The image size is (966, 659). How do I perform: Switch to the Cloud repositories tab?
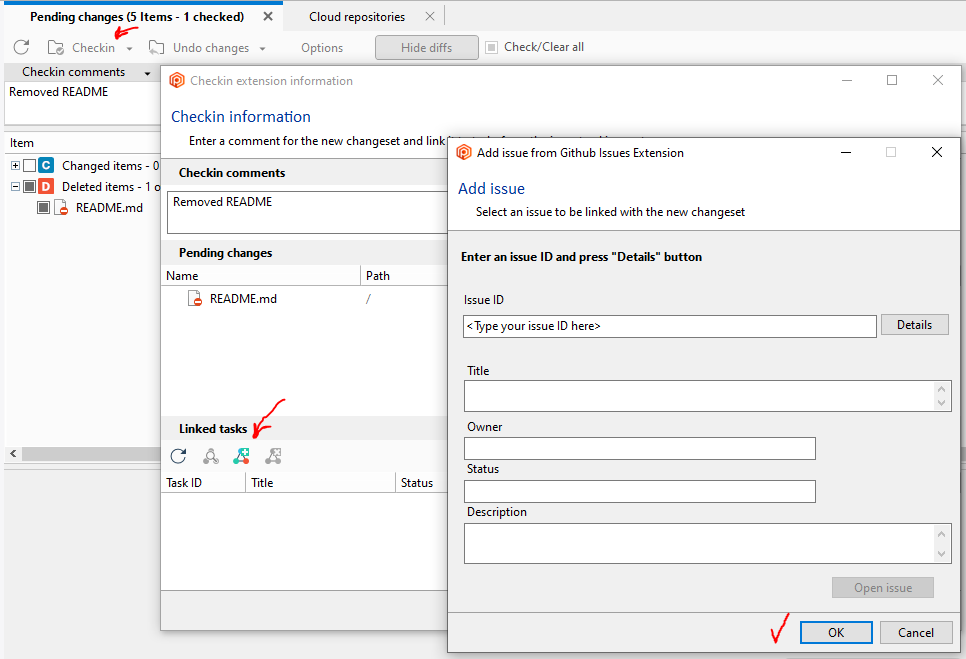pos(357,17)
